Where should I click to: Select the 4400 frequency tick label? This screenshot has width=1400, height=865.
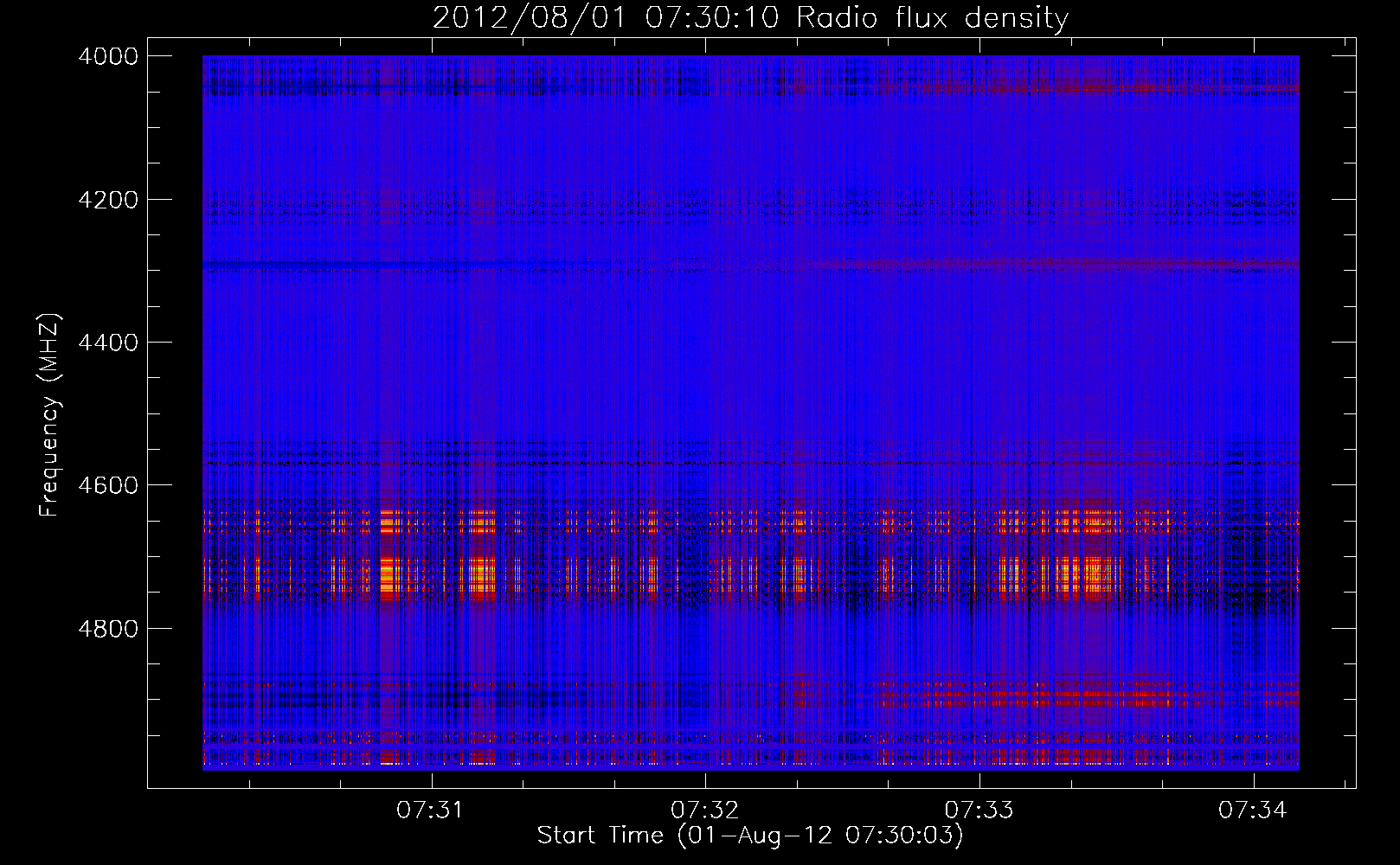coord(108,343)
